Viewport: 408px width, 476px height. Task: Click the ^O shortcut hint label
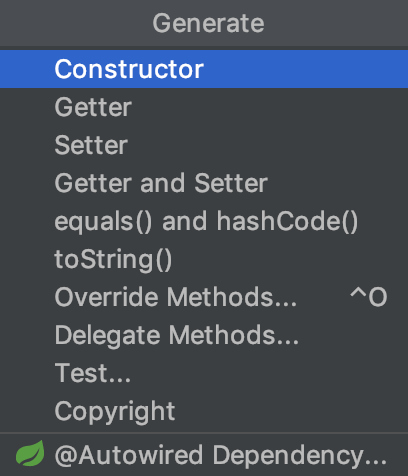(x=369, y=297)
